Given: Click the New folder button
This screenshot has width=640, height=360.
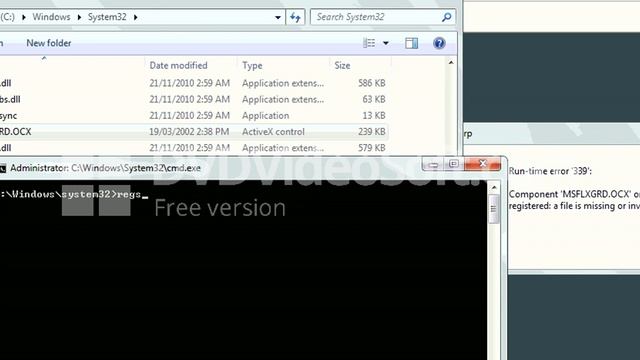Looking at the screenshot, I should pyautogui.click(x=49, y=43).
